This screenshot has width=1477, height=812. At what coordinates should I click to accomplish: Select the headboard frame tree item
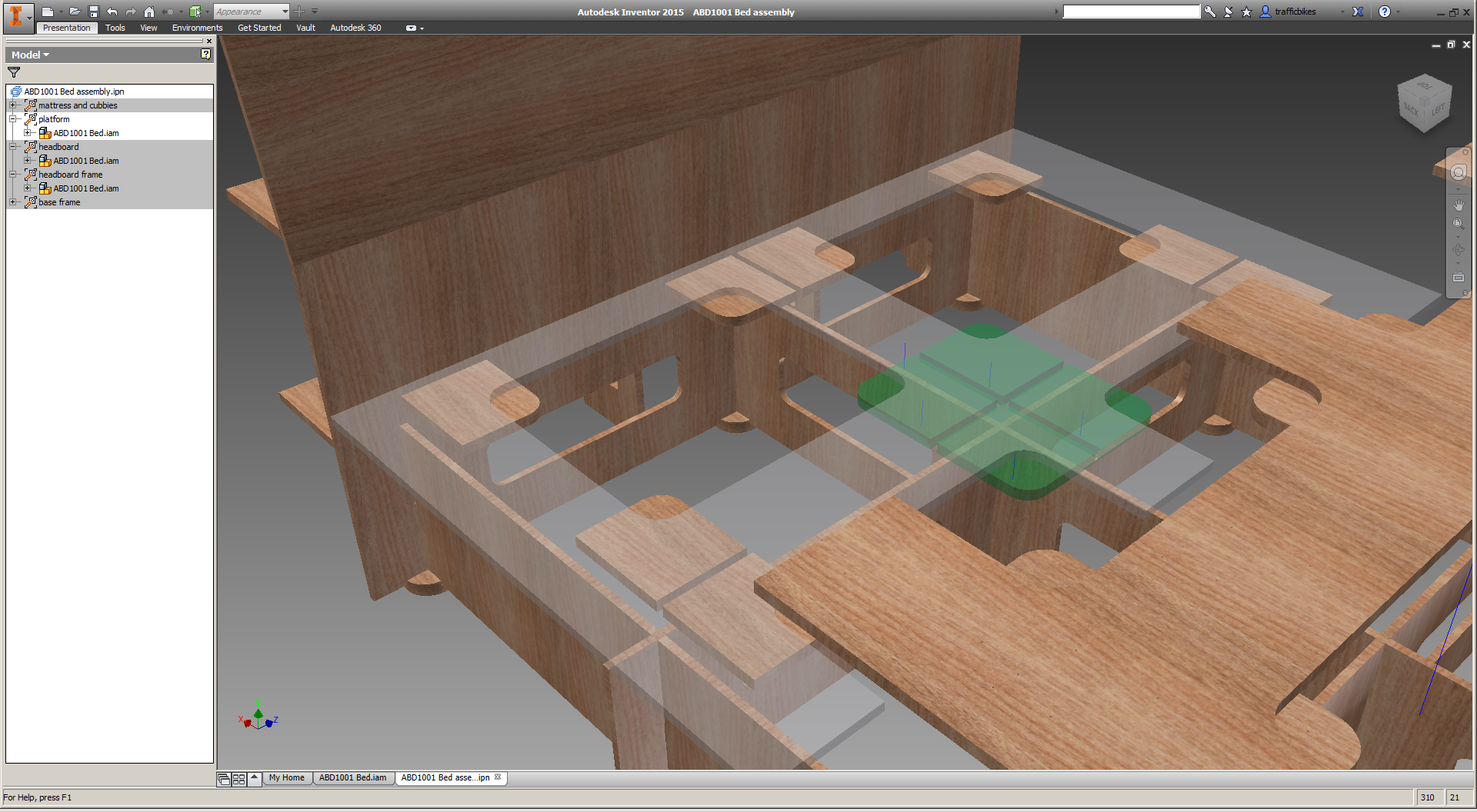click(x=70, y=175)
